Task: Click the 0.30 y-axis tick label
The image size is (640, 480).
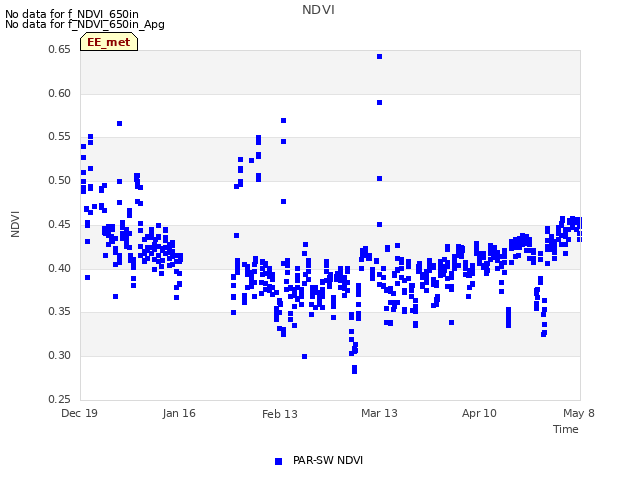Action: (x=59, y=356)
